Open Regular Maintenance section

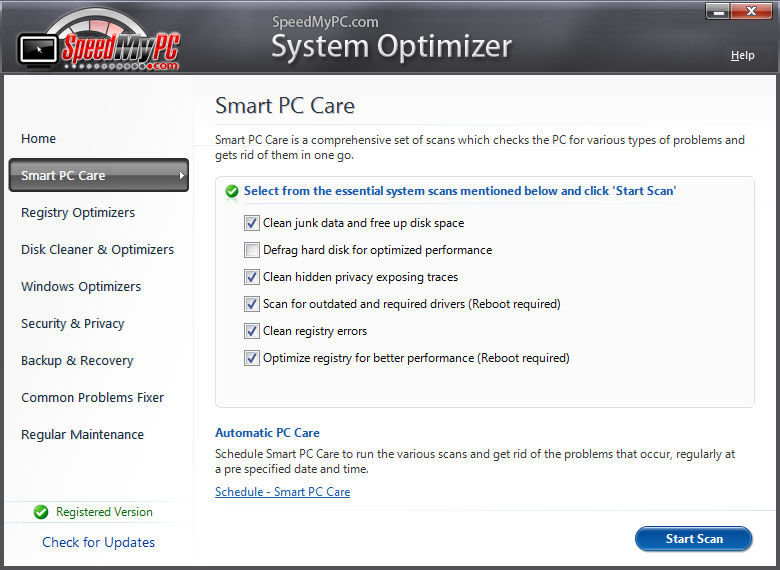[x=83, y=435]
